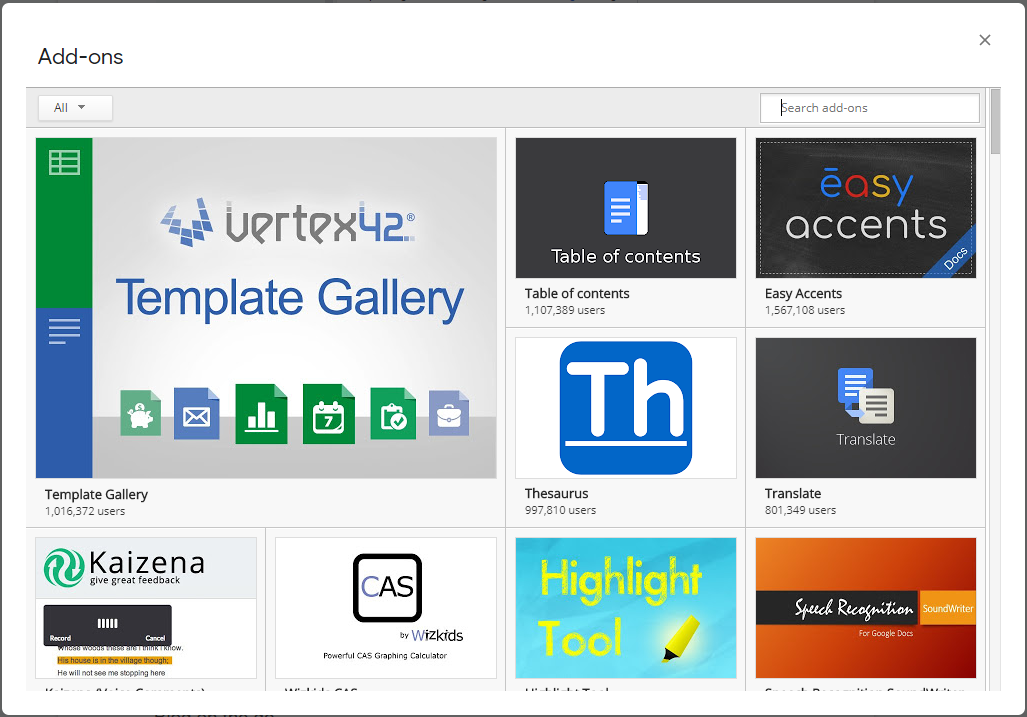The width and height of the screenshot is (1027, 717).
Task: Select the Wizkids CAS add-on tile
Action: click(386, 608)
